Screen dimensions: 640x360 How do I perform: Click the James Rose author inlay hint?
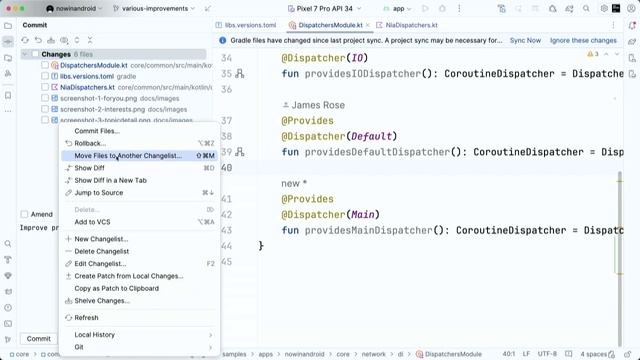pyautogui.click(x=313, y=105)
